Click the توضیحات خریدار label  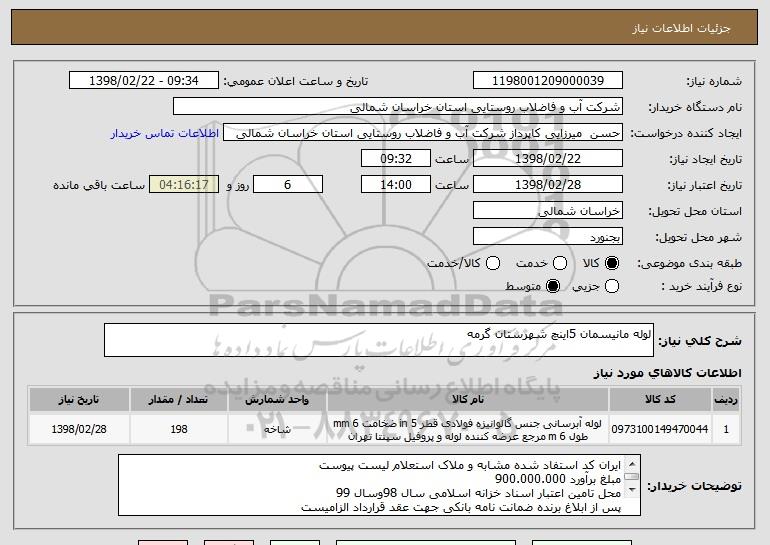[x=694, y=486]
